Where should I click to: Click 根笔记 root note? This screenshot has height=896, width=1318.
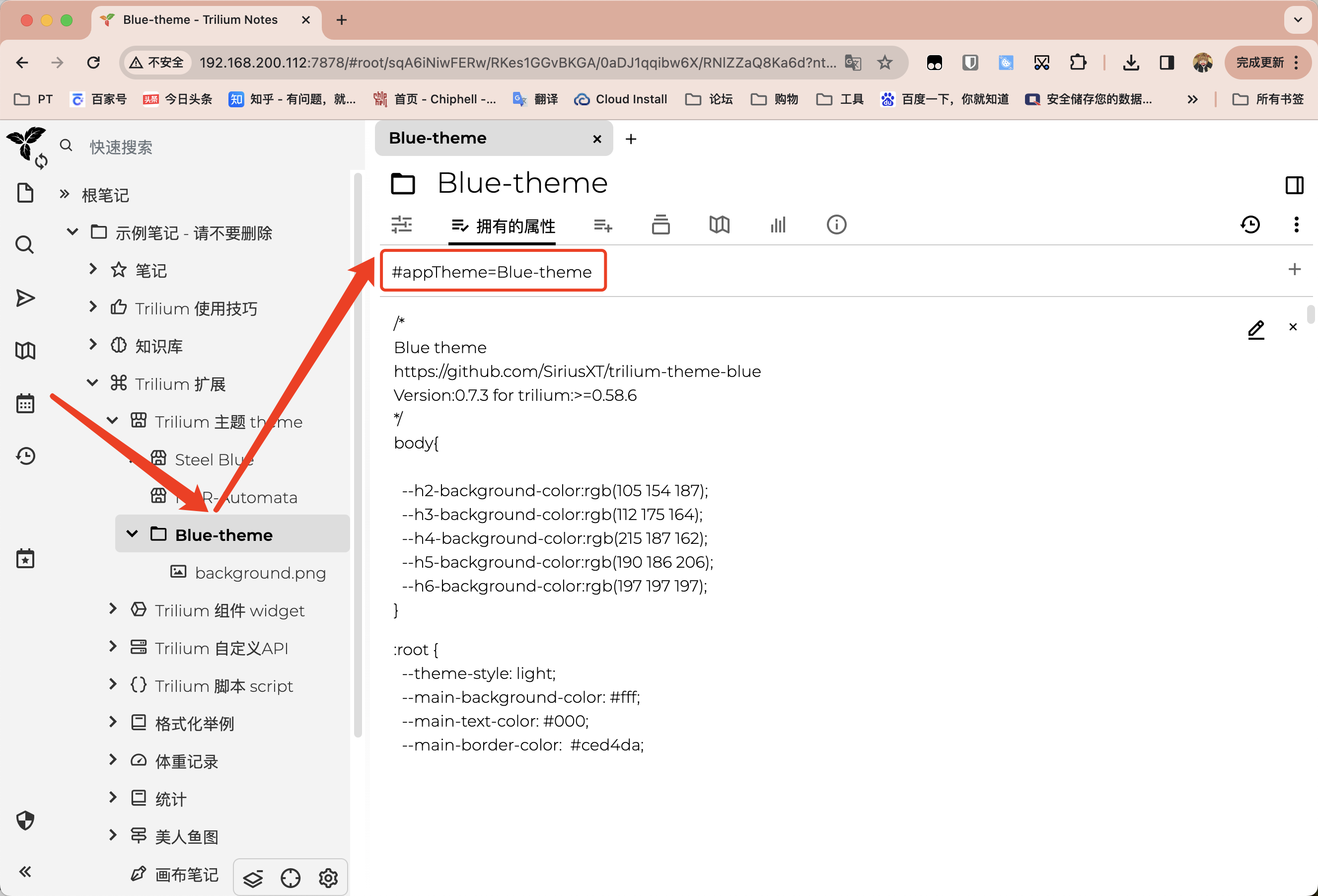tap(105, 195)
